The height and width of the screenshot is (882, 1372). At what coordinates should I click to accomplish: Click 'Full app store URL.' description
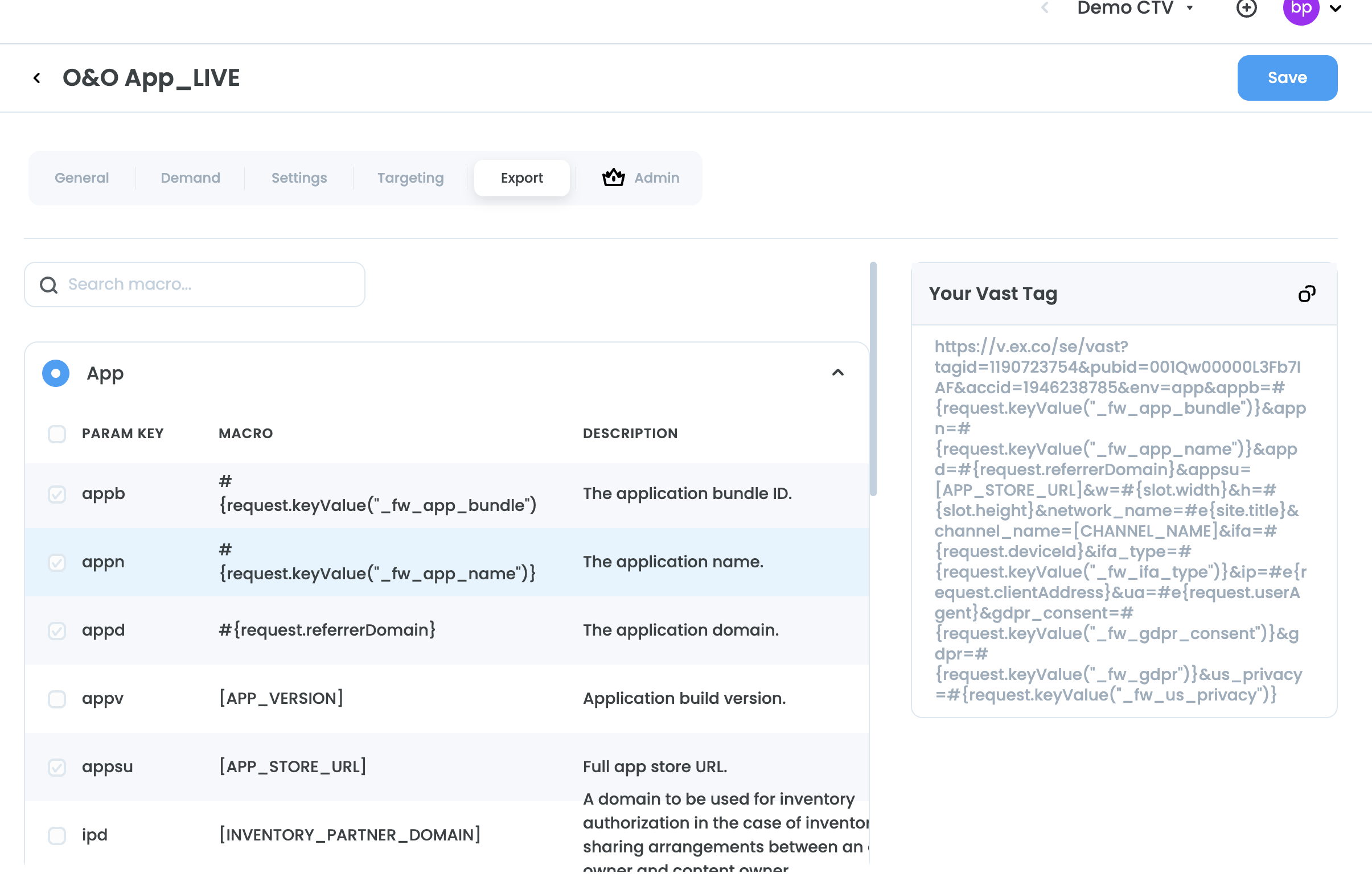tap(655, 767)
